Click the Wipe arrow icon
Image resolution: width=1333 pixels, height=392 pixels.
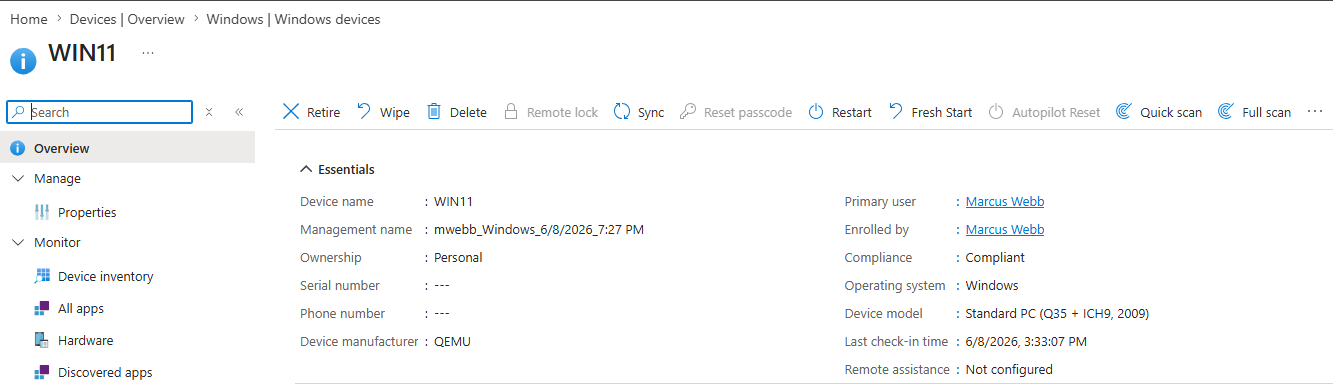click(364, 112)
